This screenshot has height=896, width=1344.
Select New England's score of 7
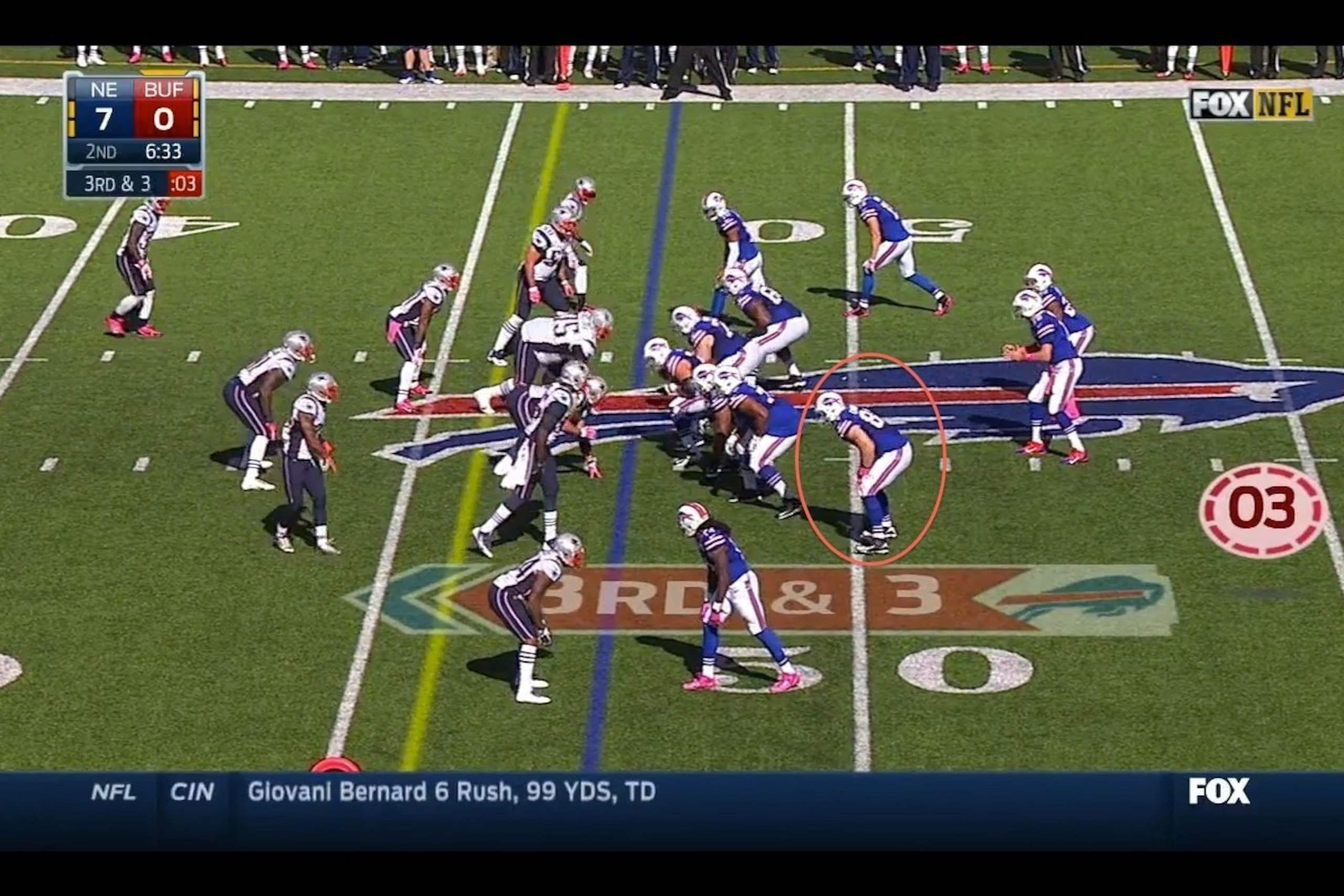point(103,119)
